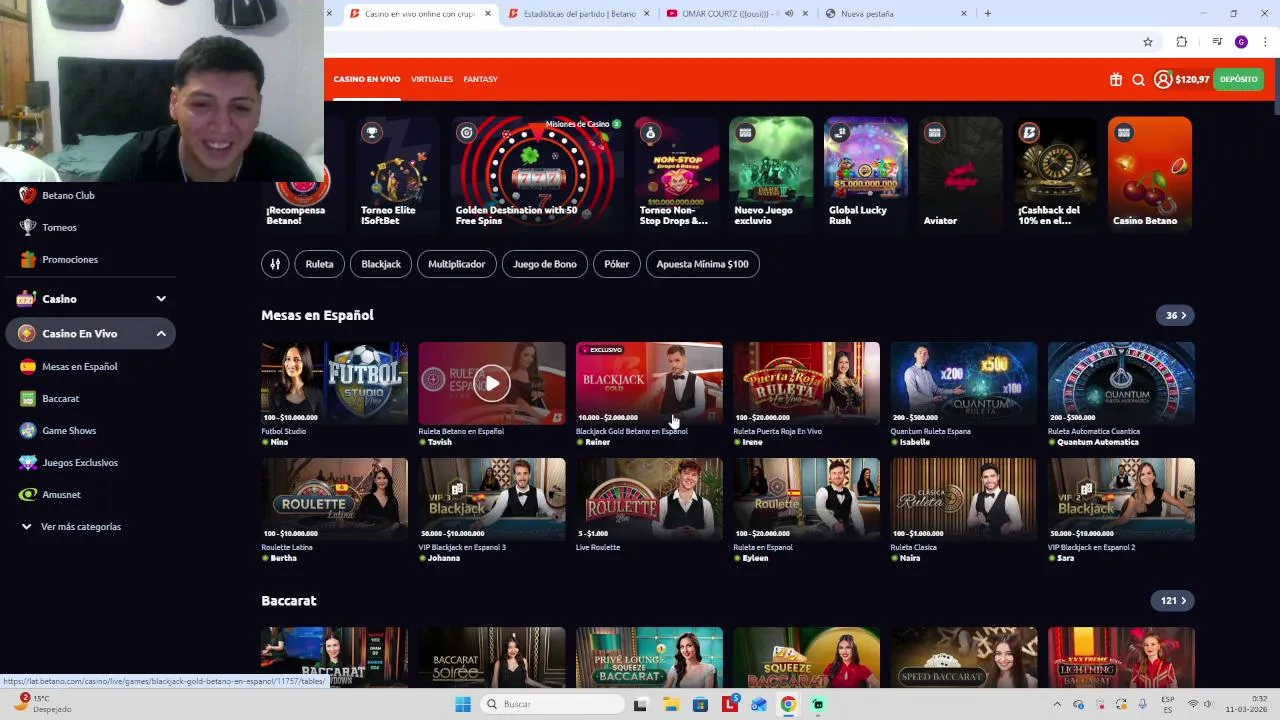Image resolution: width=1280 pixels, height=720 pixels.
Task: Open Juegos Exclusivos sidebar category
Action: pyautogui.click(x=79, y=462)
